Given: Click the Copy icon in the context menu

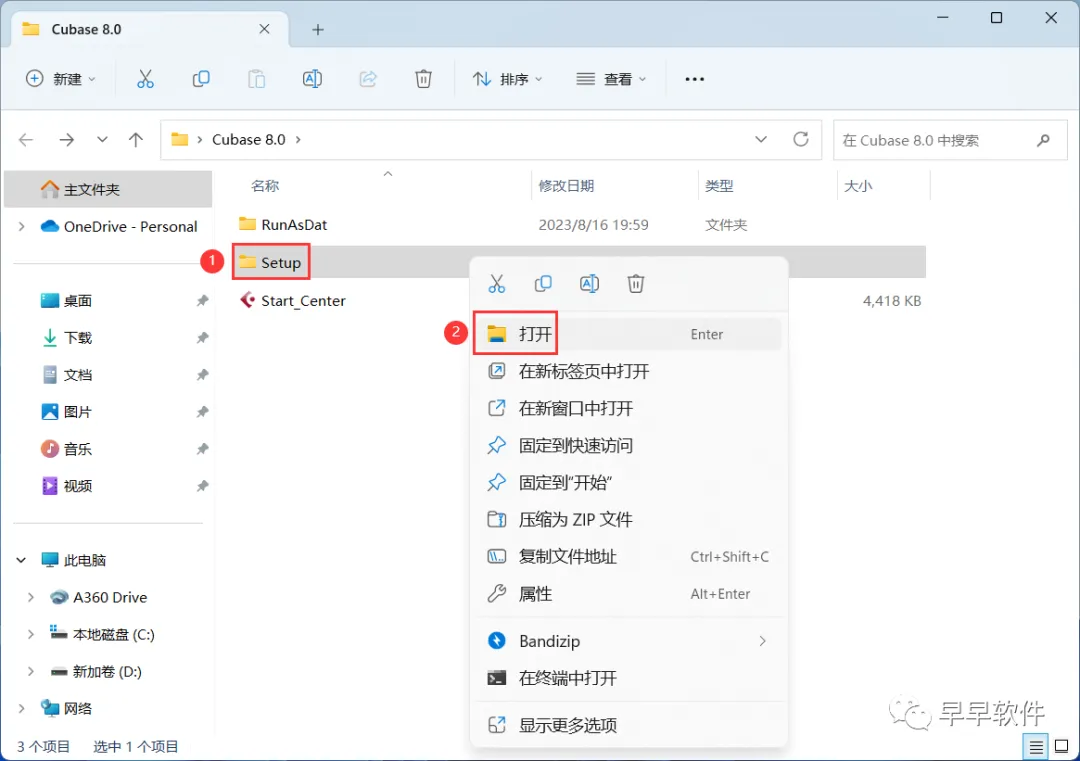Looking at the screenshot, I should (543, 284).
